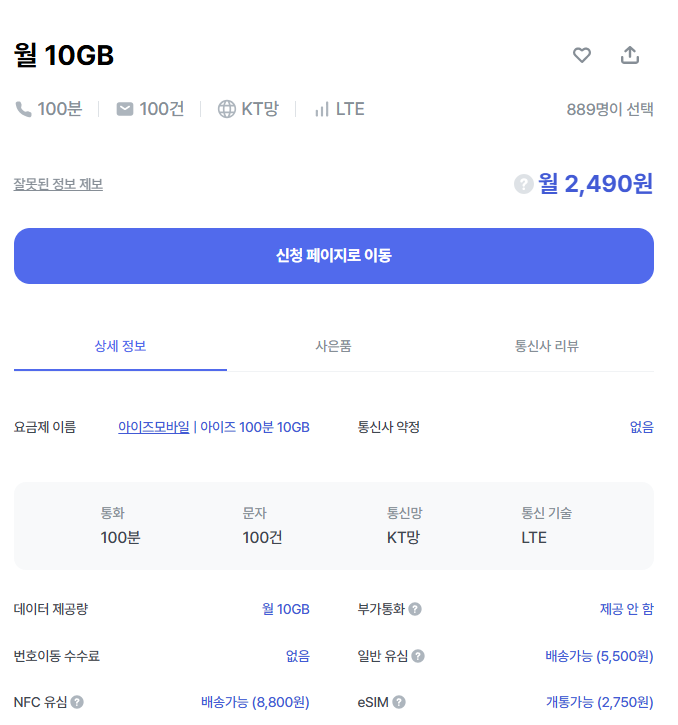Click the NFC 유심 help question icon
The width and height of the screenshot is (678, 725).
77,702
